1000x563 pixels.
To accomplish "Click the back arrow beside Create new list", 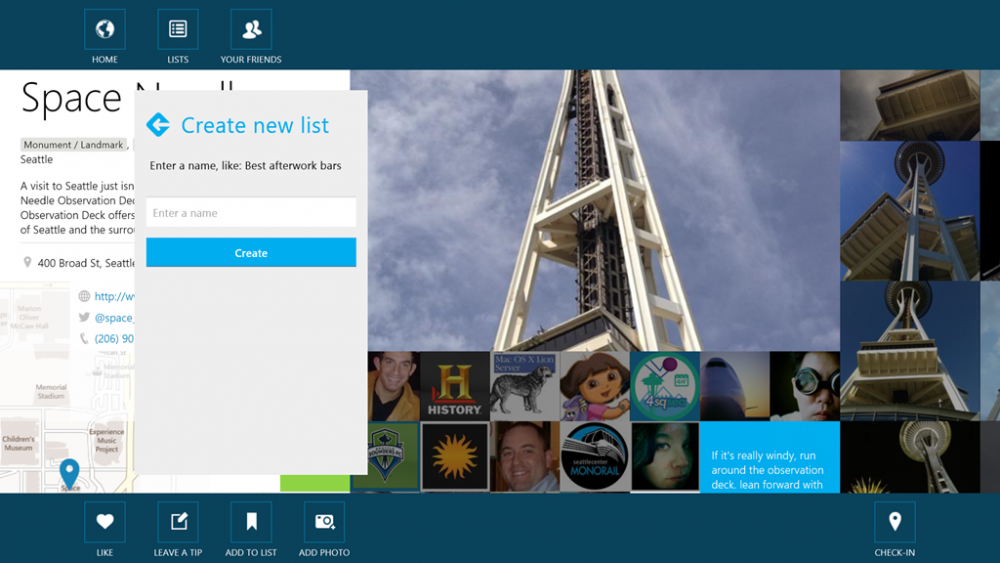I will [x=158, y=125].
